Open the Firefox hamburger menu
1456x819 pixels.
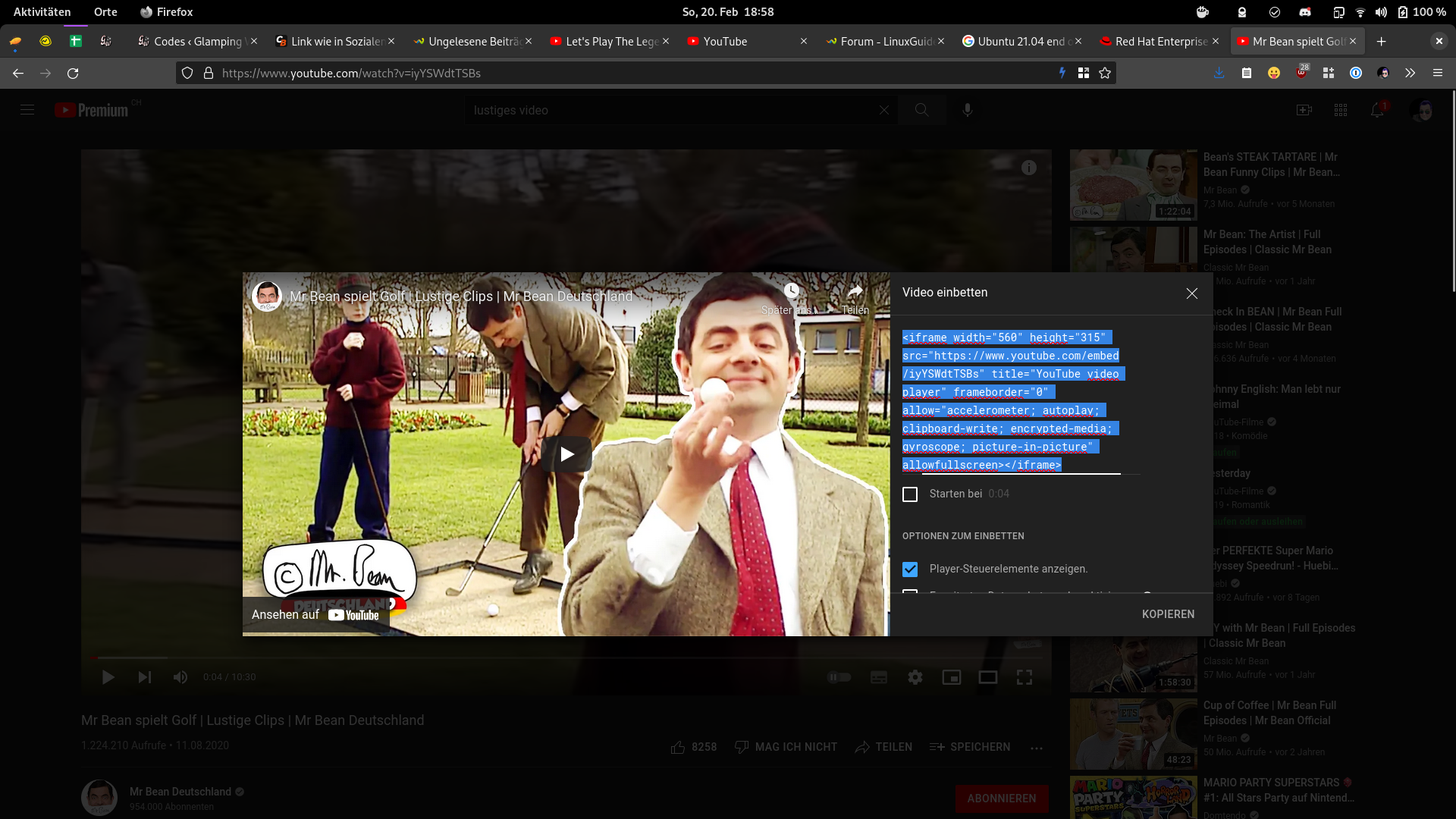click(1437, 74)
